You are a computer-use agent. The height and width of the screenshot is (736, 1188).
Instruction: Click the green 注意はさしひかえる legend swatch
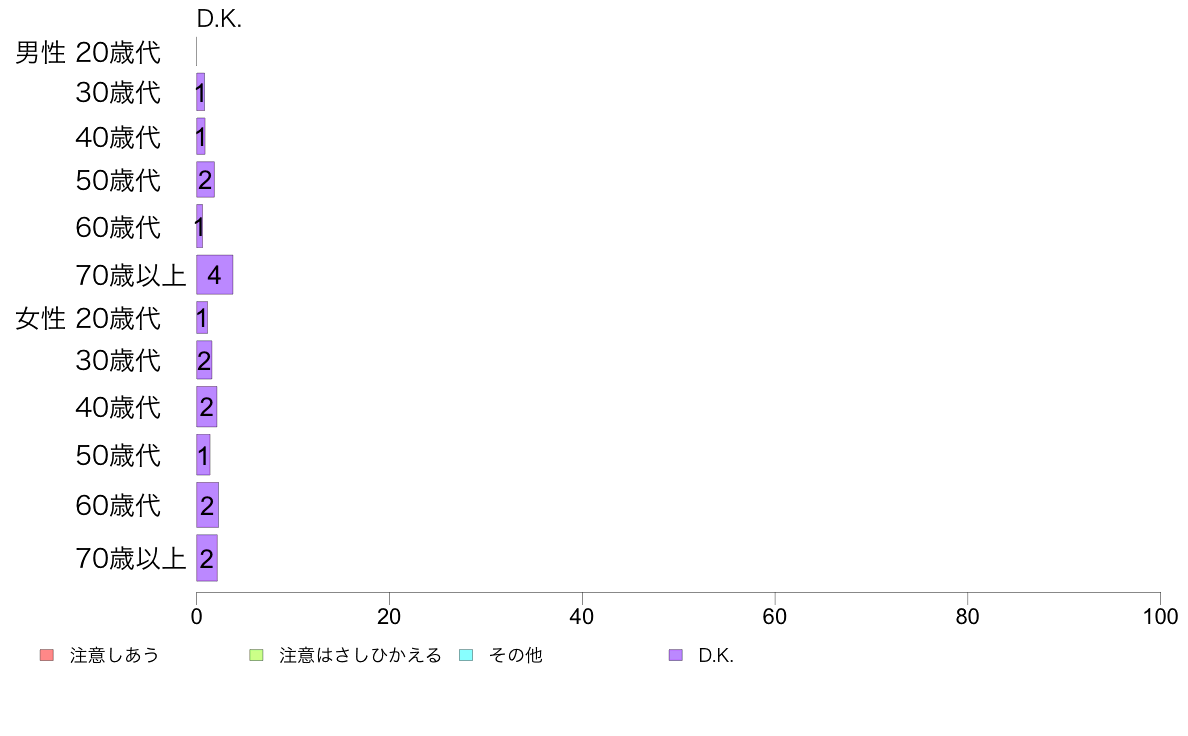point(256,655)
